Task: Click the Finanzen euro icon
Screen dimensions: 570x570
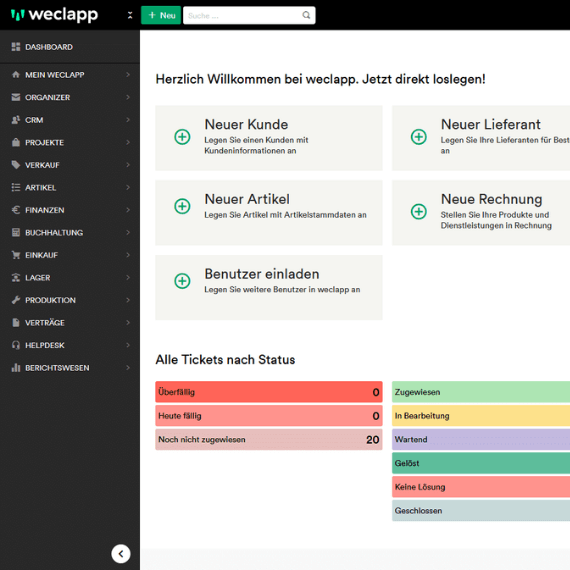Action: point(16,210)
